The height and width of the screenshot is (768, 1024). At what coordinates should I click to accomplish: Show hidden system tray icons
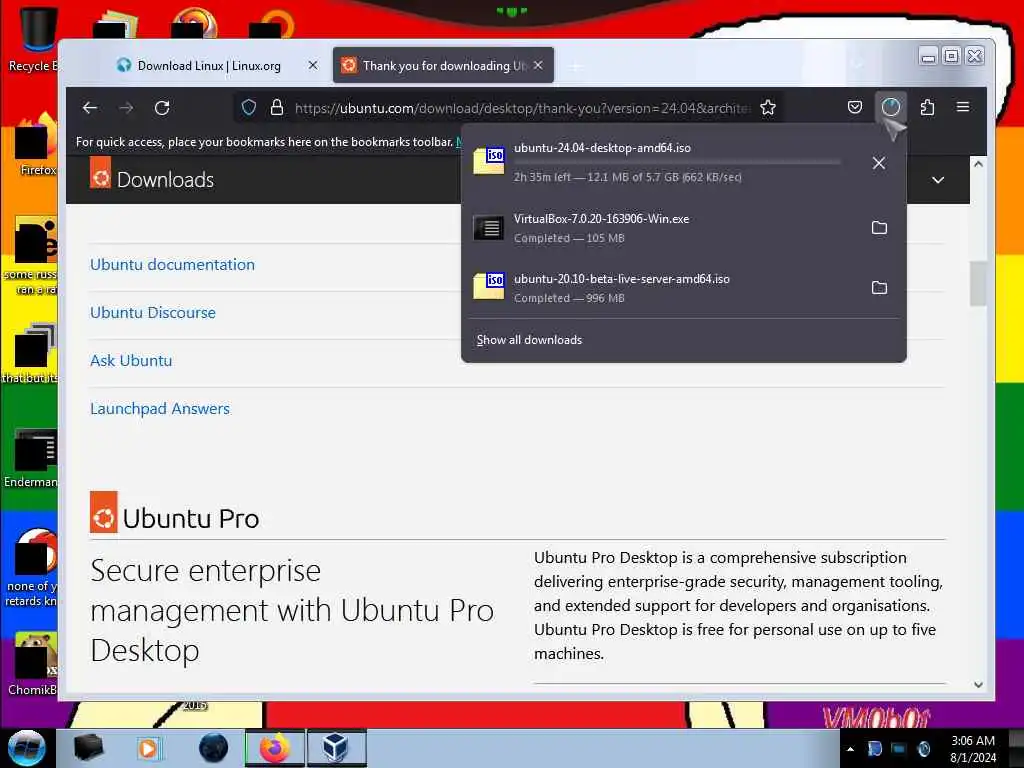(850, 749)
